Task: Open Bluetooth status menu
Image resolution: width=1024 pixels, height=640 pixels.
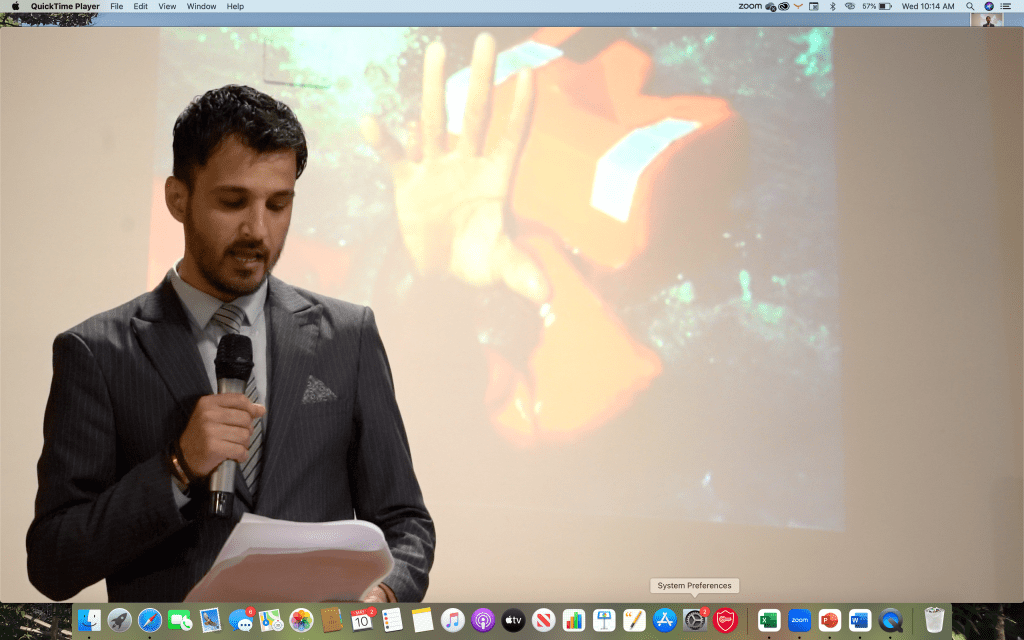Action: click(x=832, y=6)
